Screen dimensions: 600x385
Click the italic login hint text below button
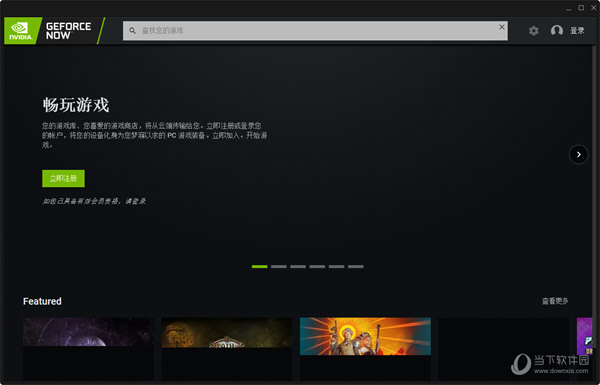coord(94,201)
